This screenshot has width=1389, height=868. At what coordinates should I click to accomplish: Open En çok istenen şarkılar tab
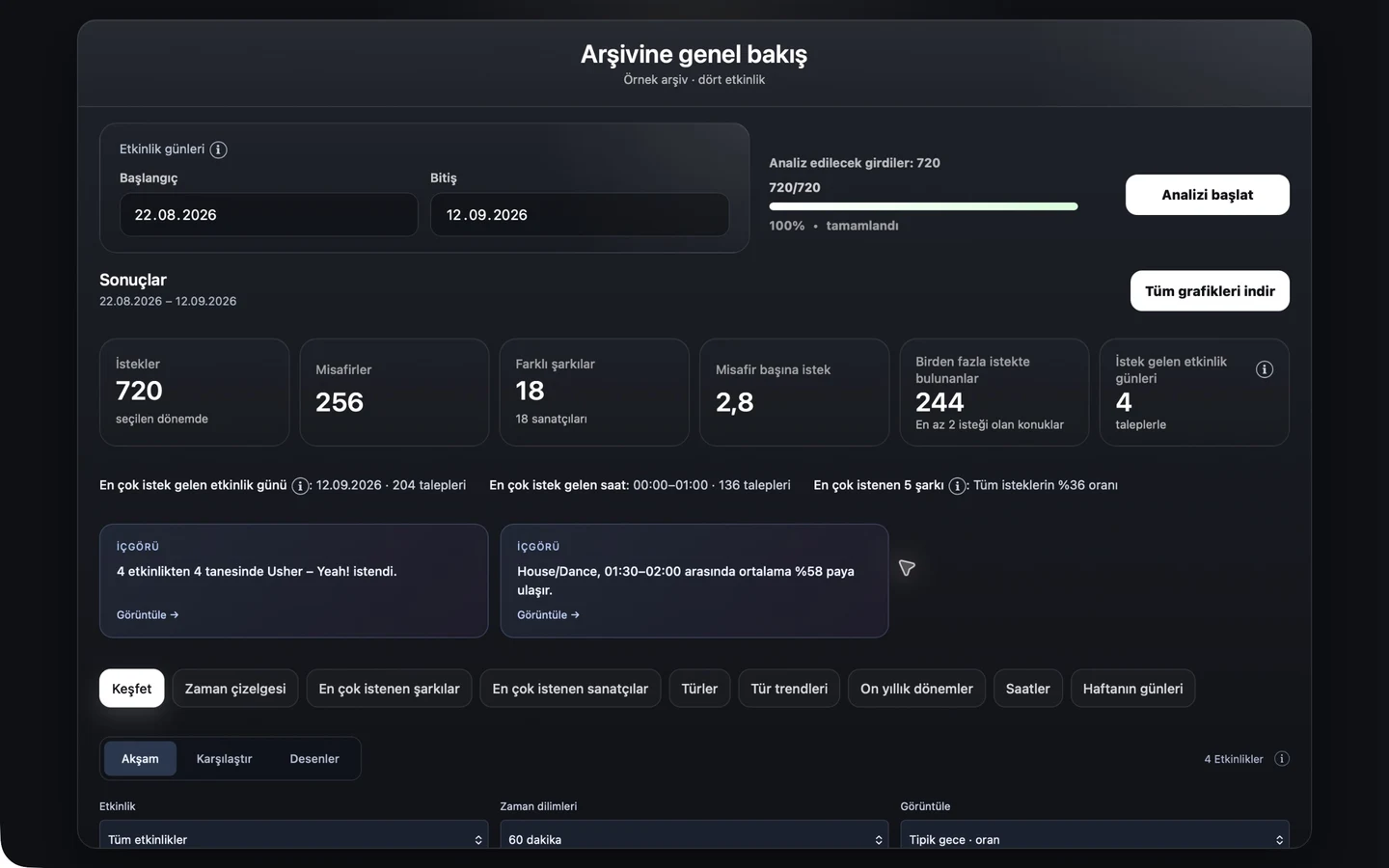click(x=389, y=689)
